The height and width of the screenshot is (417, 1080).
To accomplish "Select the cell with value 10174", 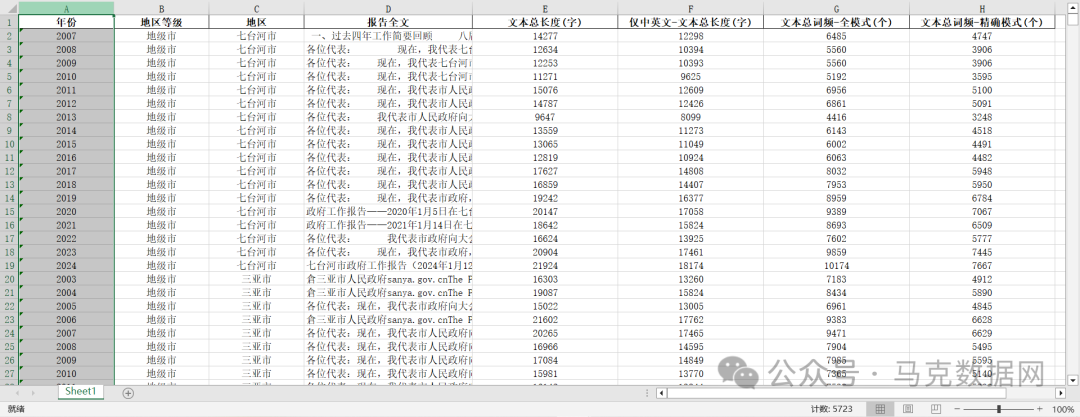I will 836,266.
